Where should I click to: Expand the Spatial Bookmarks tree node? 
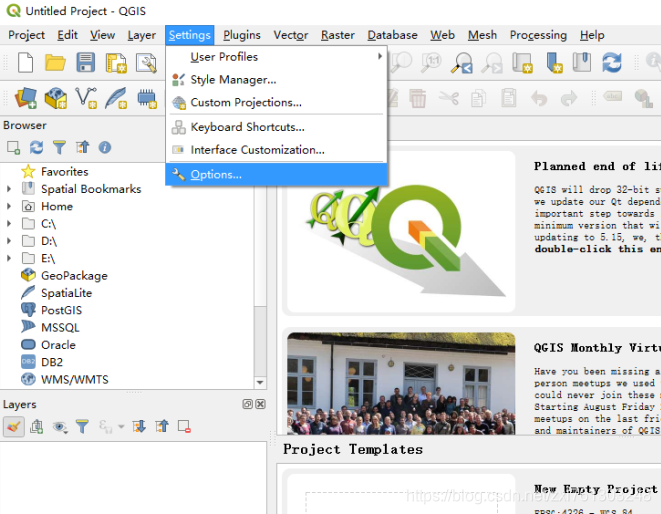(9, 189)
